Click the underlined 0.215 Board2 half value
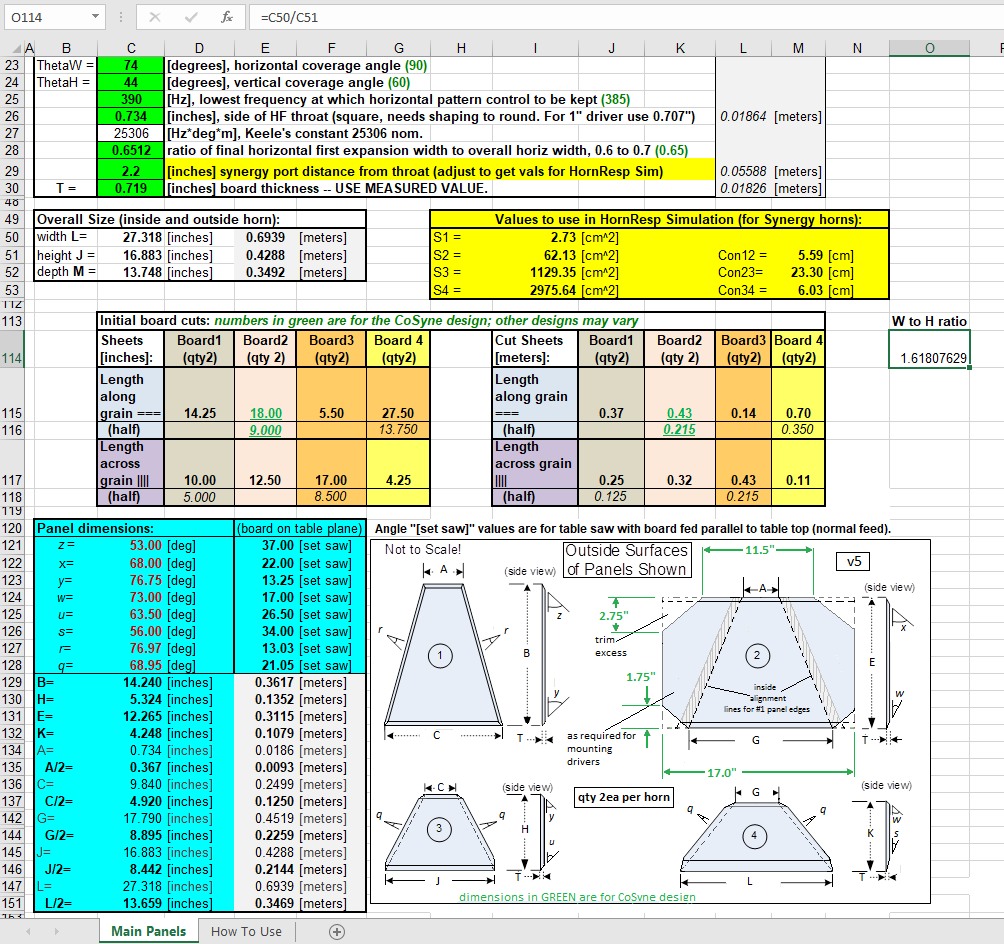The width and height of the screenshot is (1004, 944). [679, 430]
